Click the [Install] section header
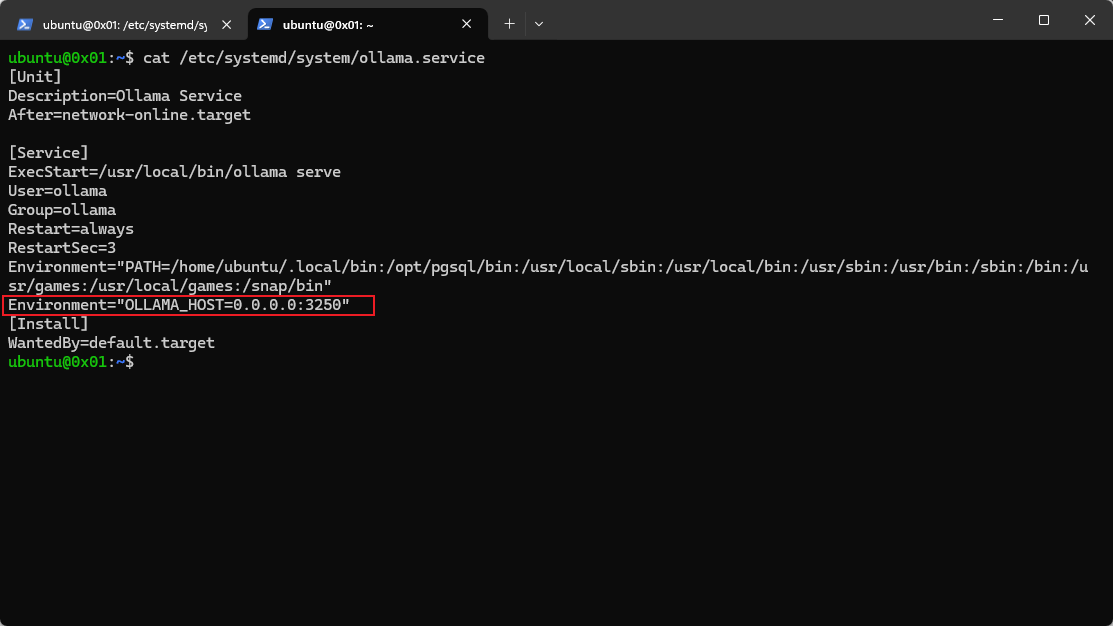The image size is (1113, 626). click(x=48, y=324)
